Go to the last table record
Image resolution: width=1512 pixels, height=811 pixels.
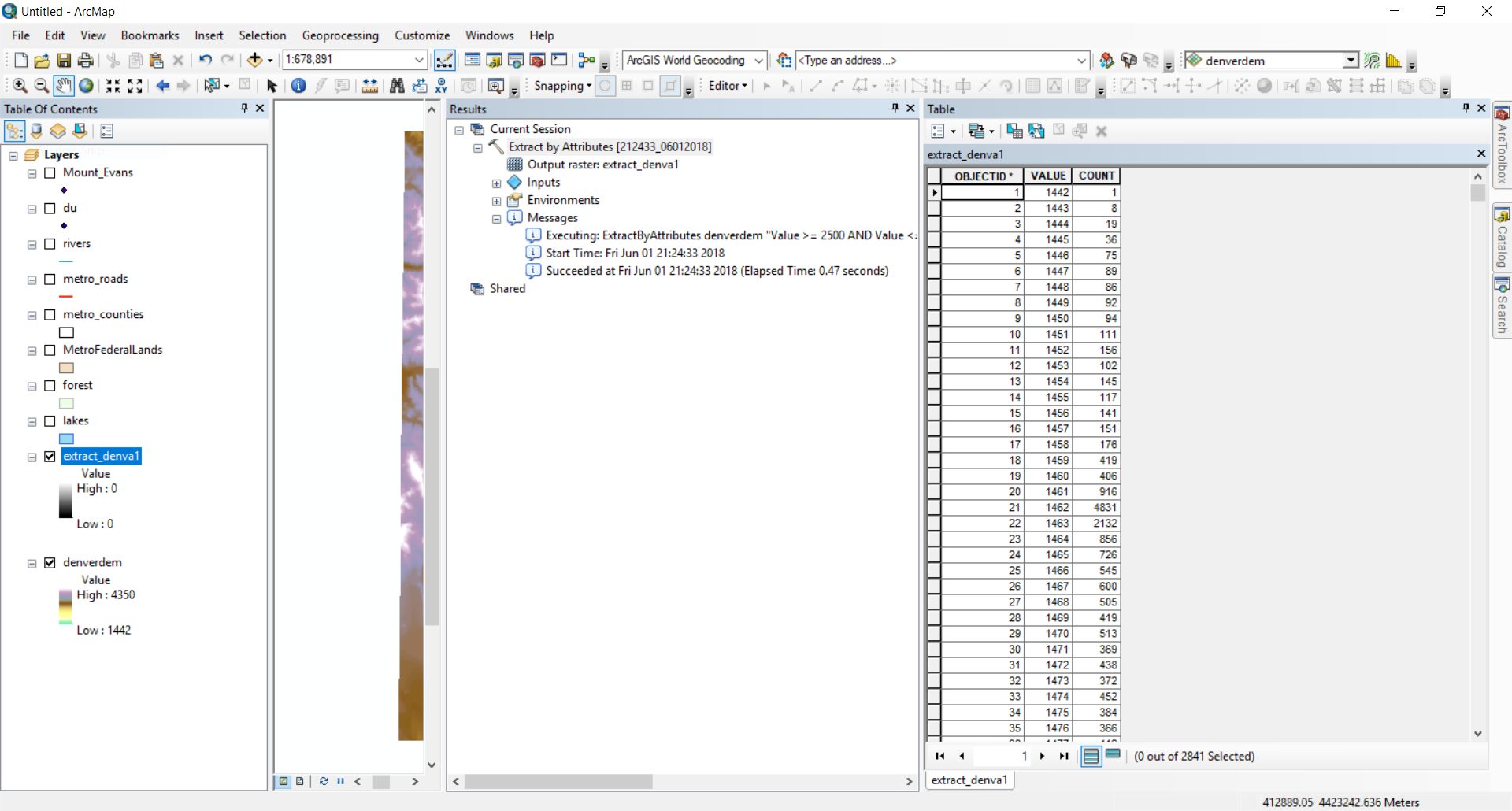coord(1064,756)
